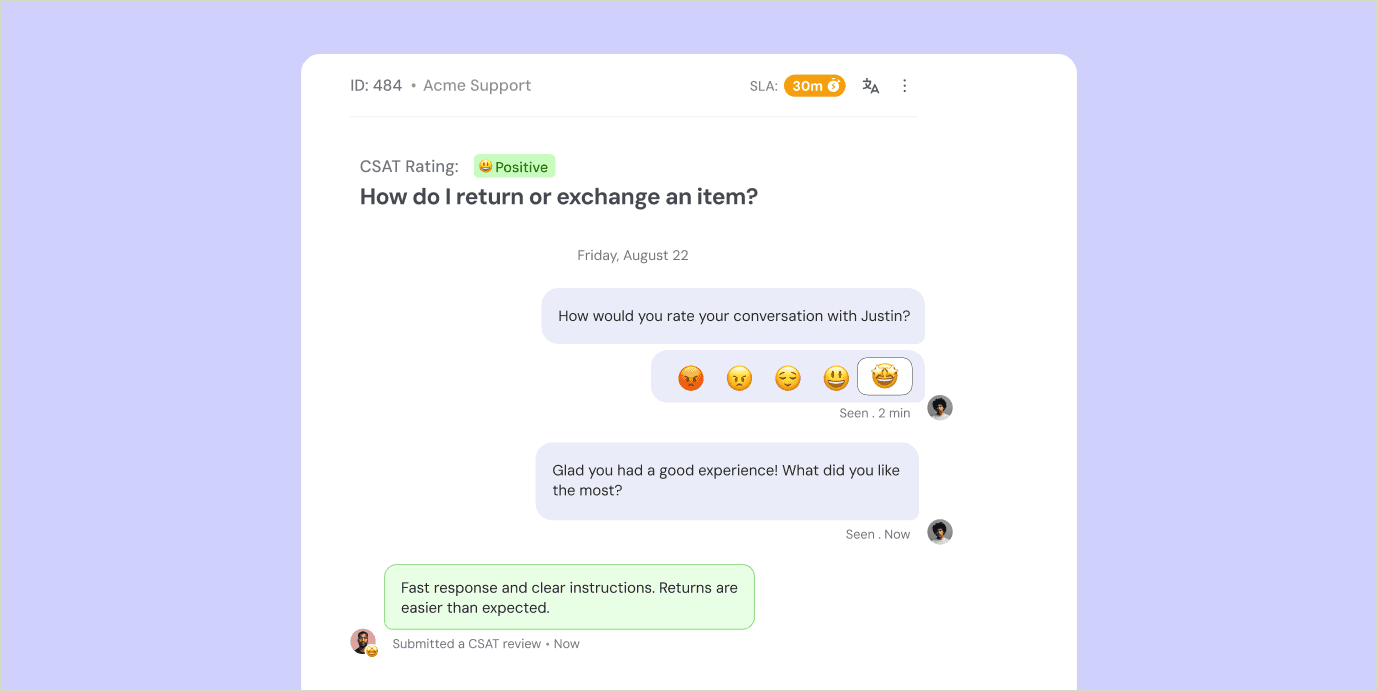Viewport: 1378px width, 692px height.
Task: Toggle the selected star-struck rating emoji
Action: click(x=885, y=377)
